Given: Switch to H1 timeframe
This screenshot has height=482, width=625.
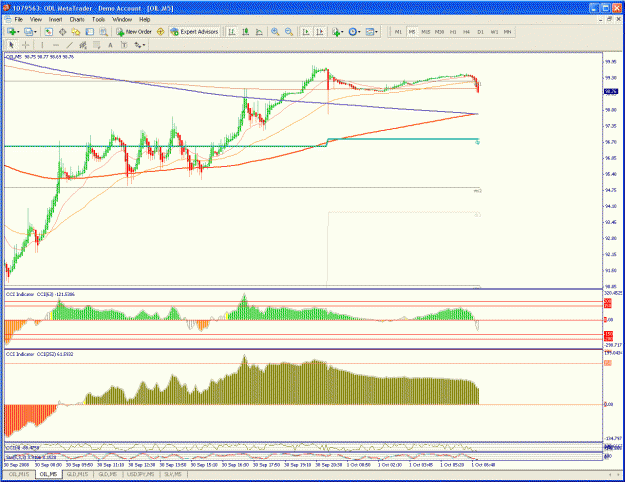Looking at the screenshot, I should pyautogui.click(x=453, y=32).
